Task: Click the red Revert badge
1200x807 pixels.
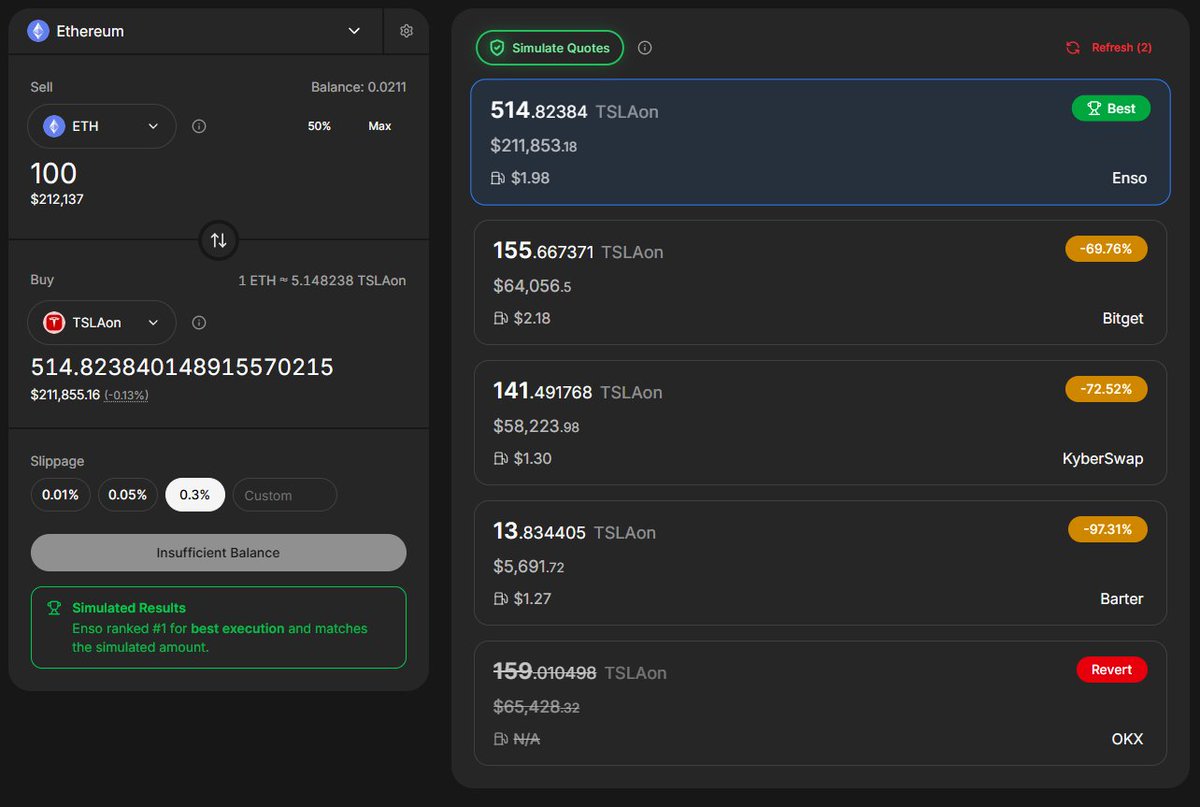Action: (1112, 669)
